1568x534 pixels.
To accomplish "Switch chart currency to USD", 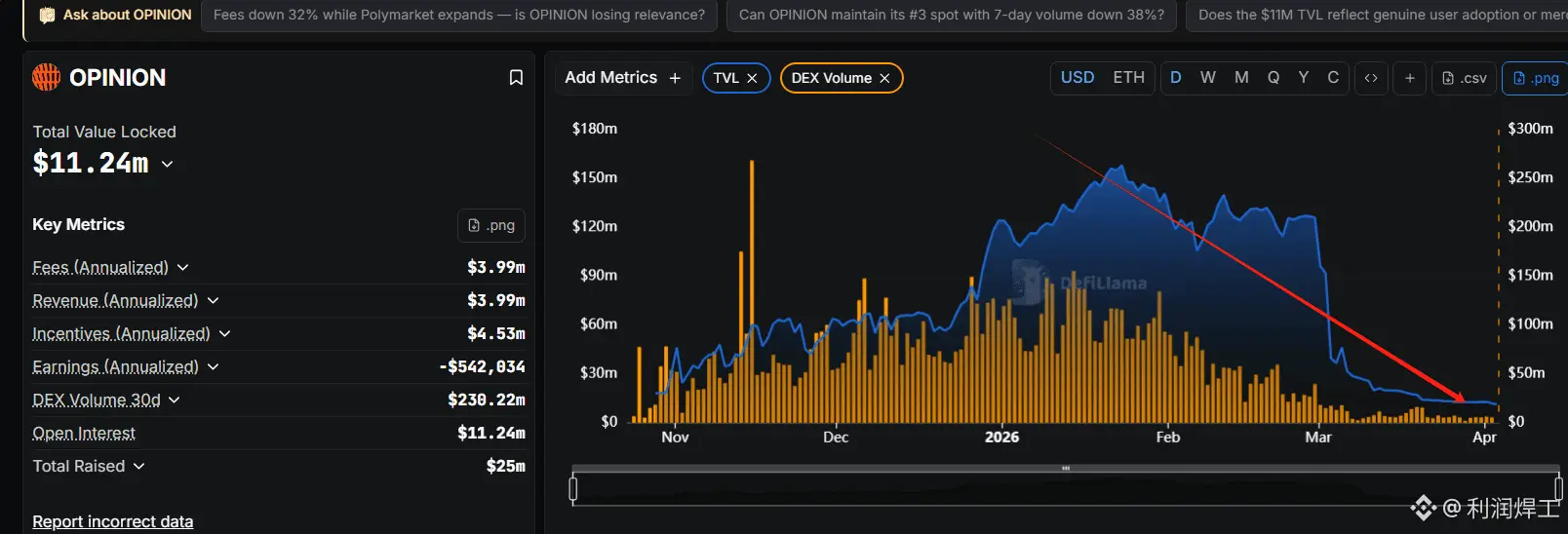I will click(1078, 78).
